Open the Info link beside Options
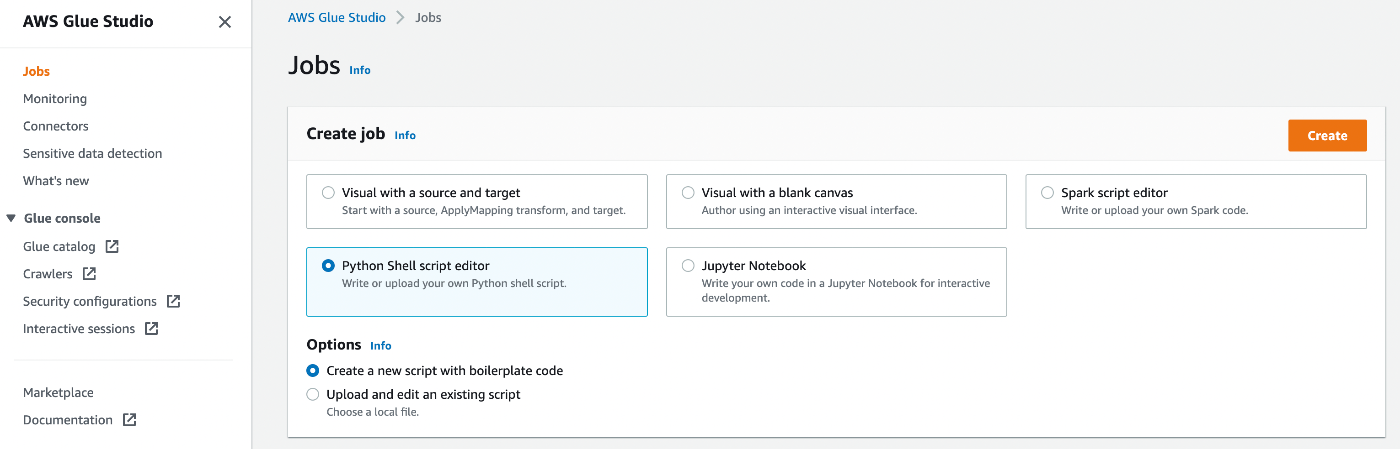The width and height of the screenshot is (1400, 449). coord(381,345)
